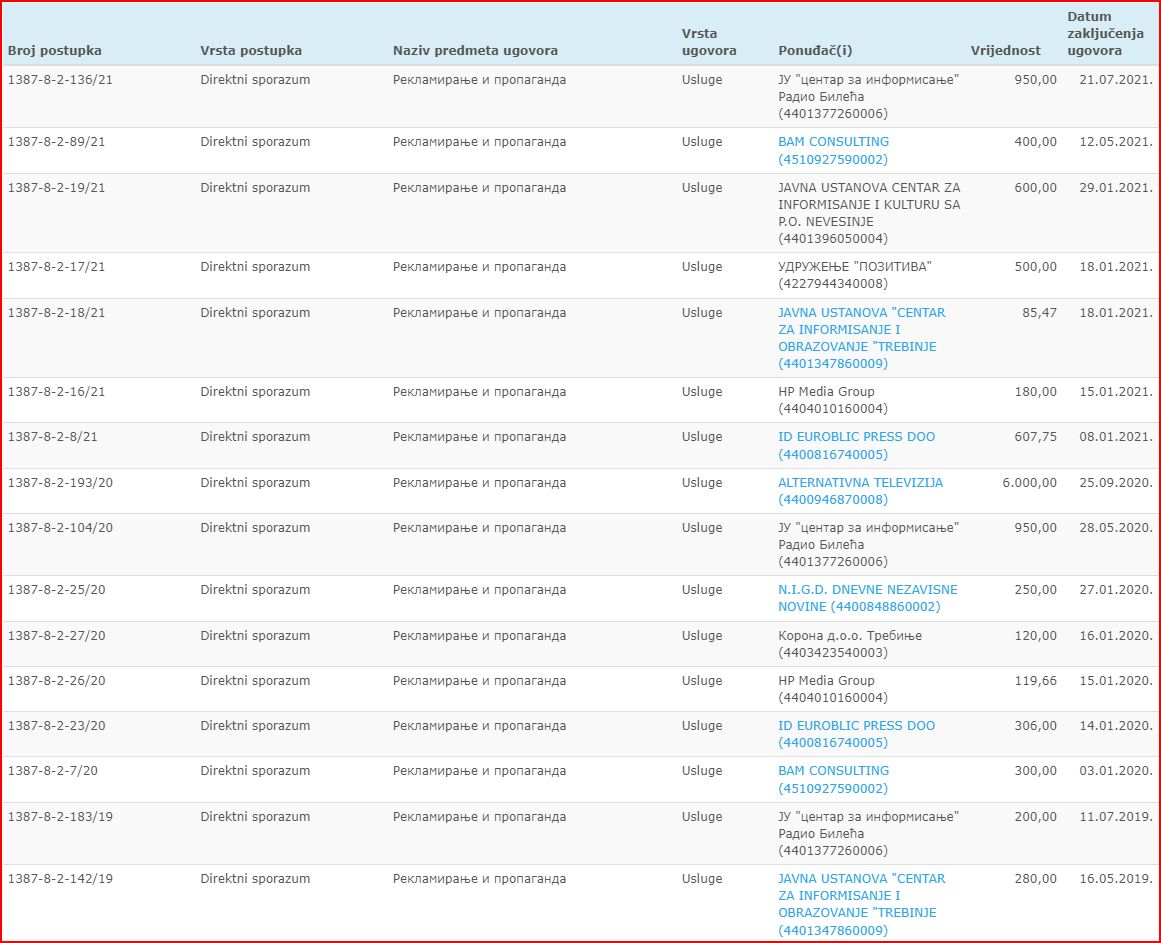Click the value 280,00
Screen dimensions: 1161x943
(1035, 880)
